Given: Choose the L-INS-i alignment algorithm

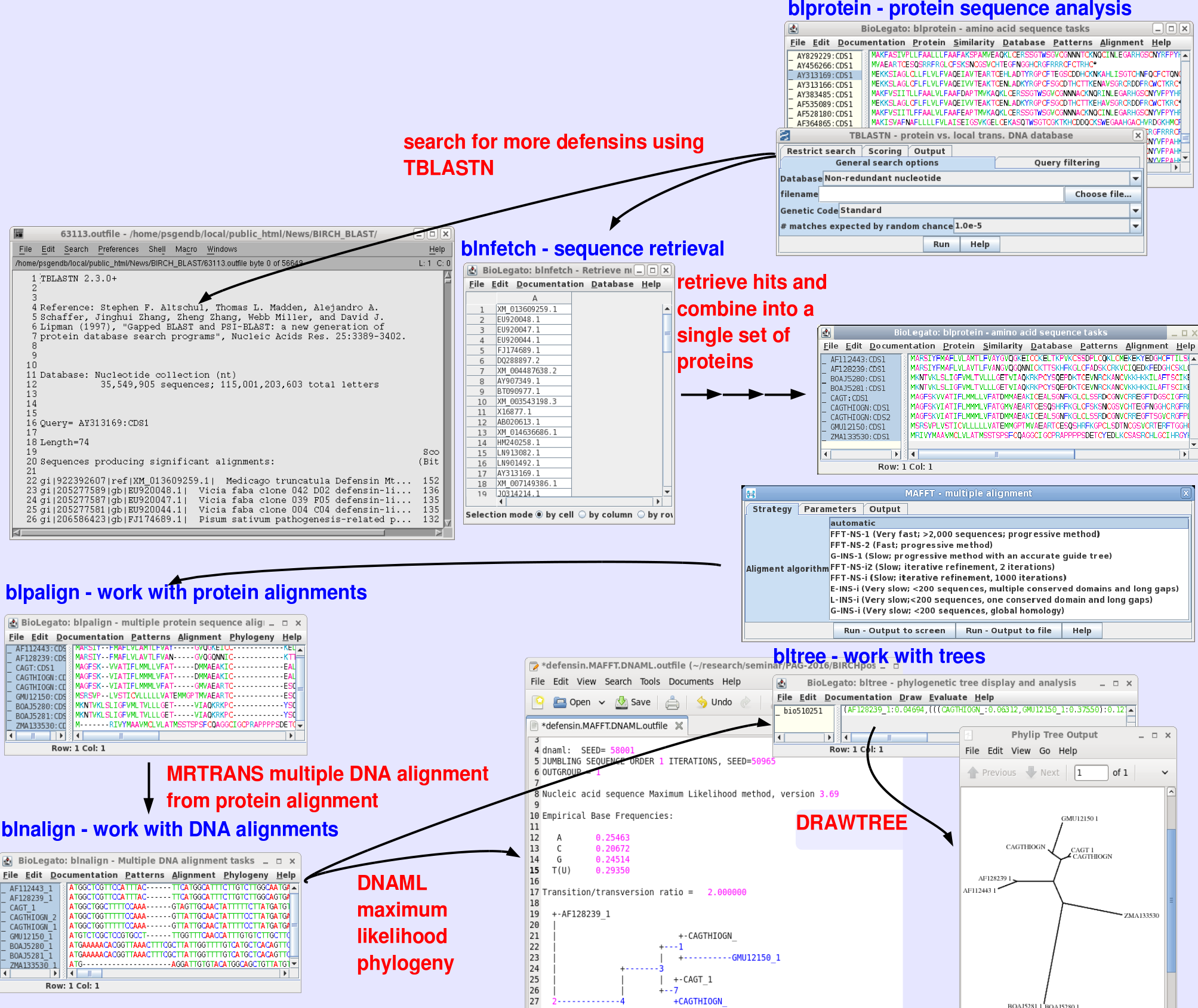Looking at the screenshot, I should 1009,600.
